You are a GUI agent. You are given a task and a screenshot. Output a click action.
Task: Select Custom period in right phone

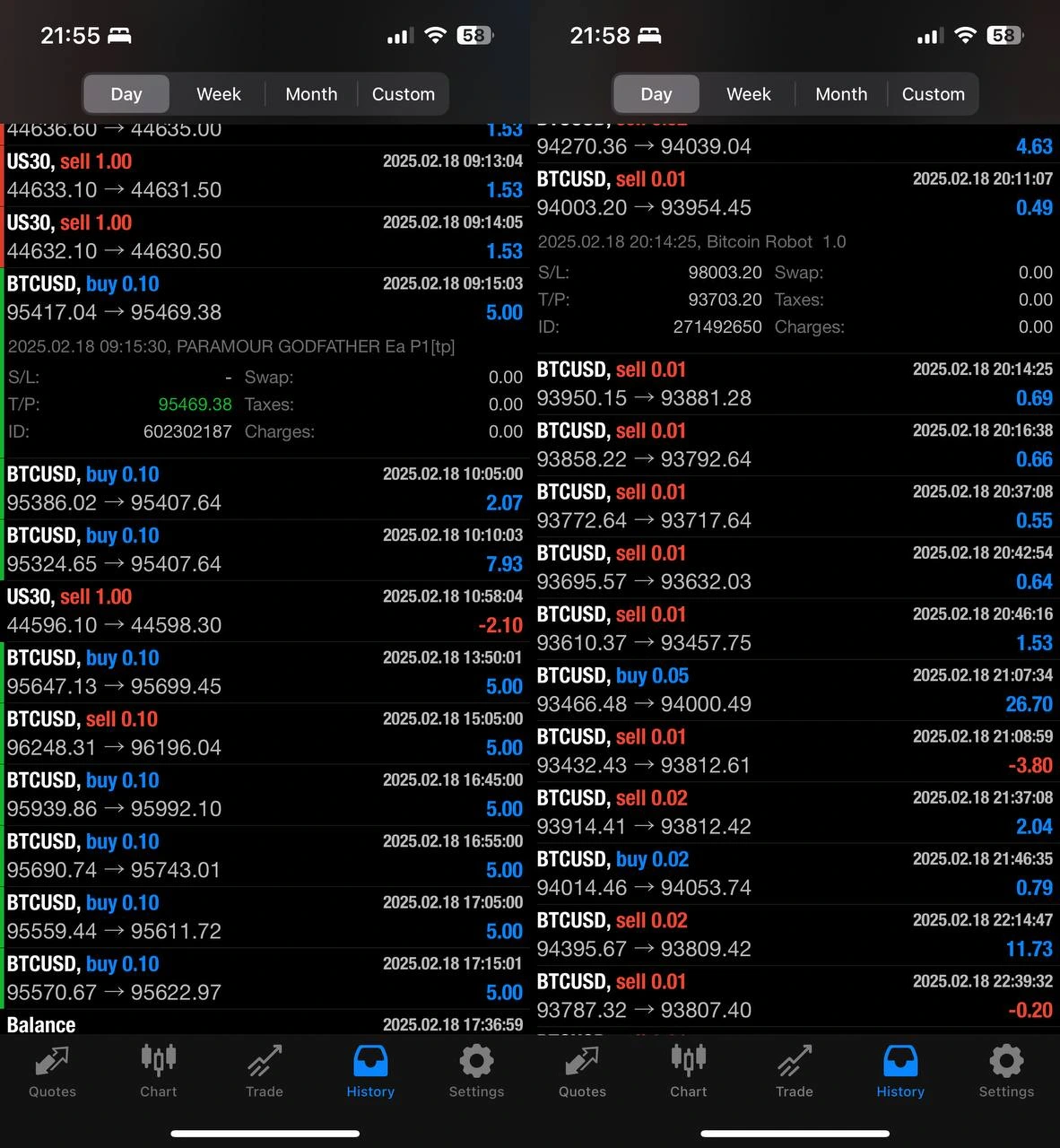(934, 94)
